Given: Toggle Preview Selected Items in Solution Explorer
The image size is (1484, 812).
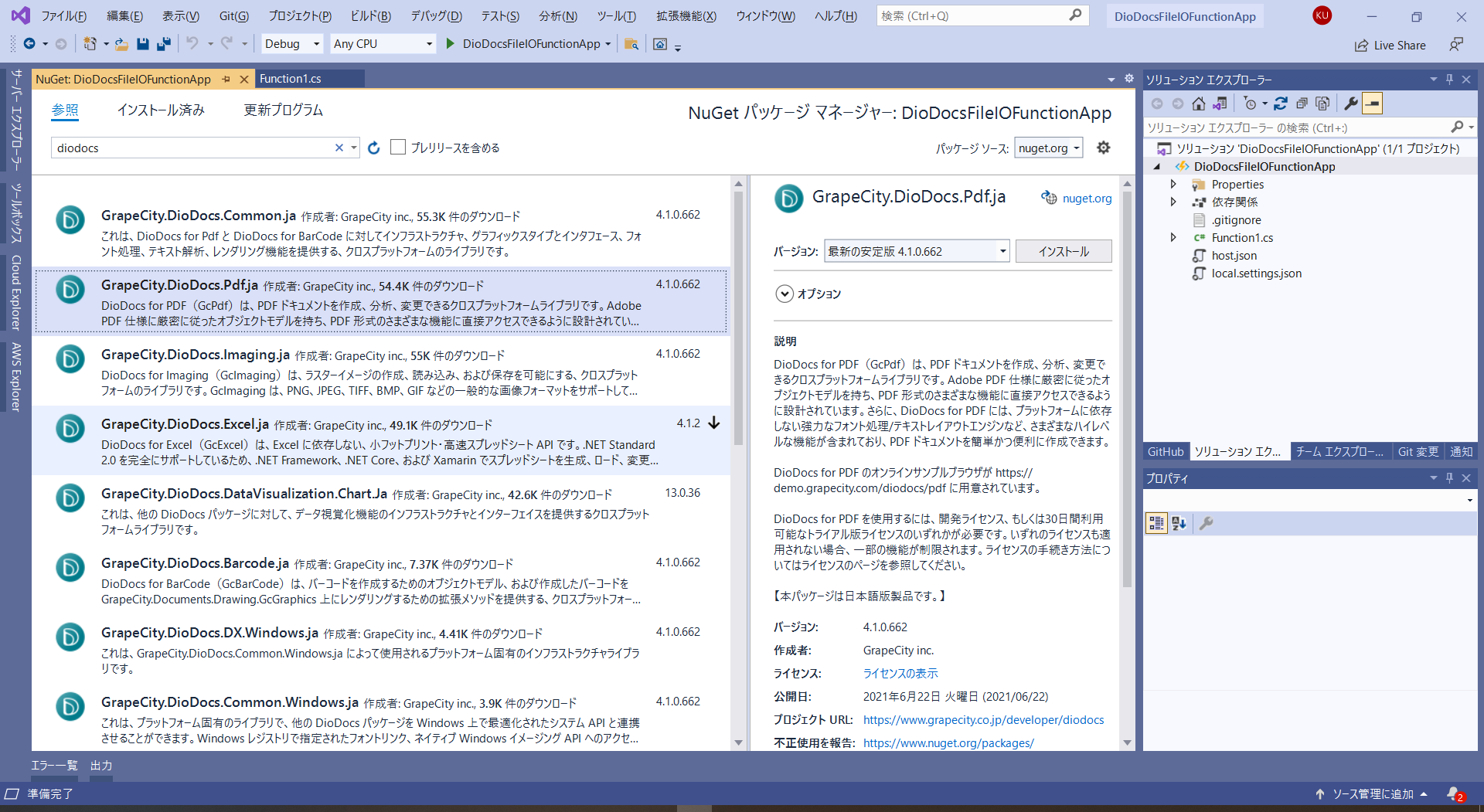Looking at the screenshot, I should point(1373,104).
